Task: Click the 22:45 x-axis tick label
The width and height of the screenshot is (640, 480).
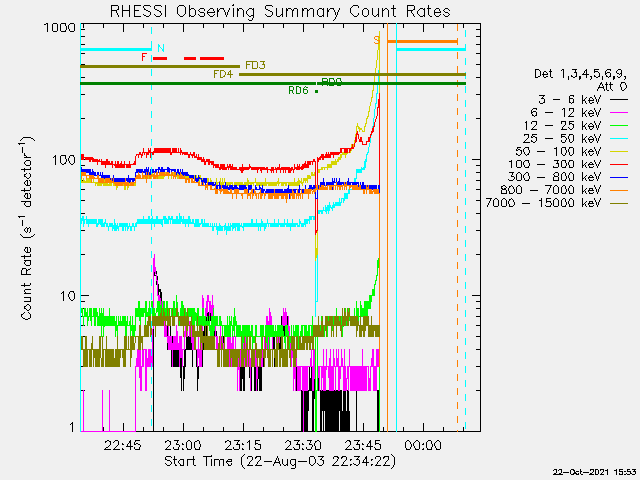Action: (122, 445)
